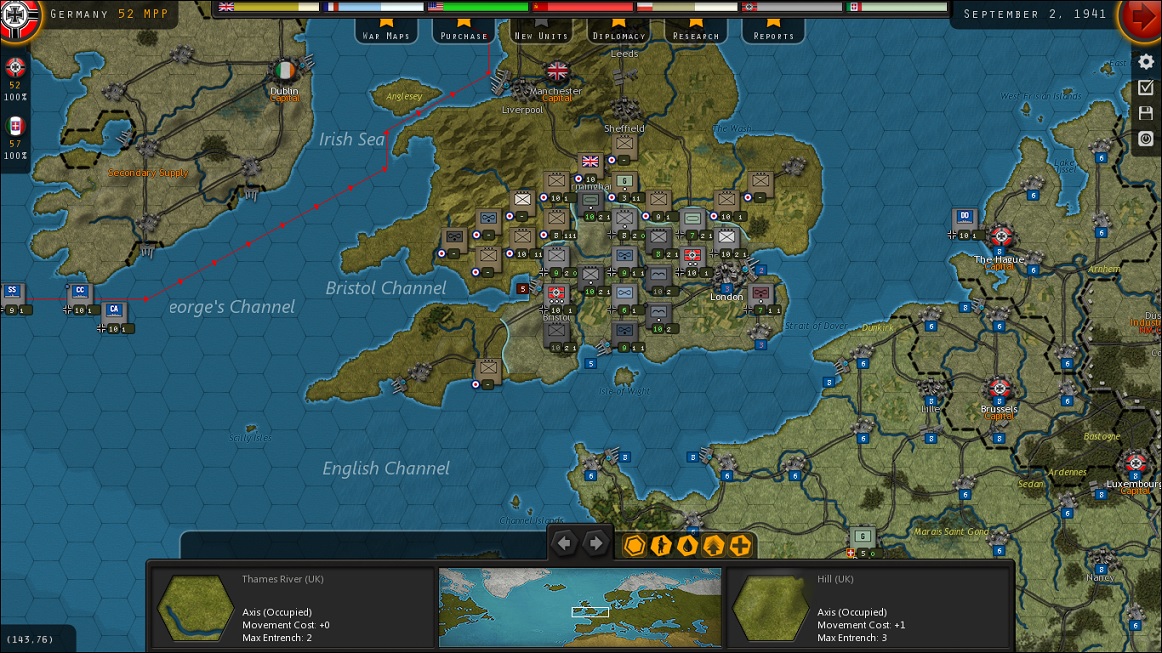This screenshot has width=1162, height=653.
Task: Open the Research tab
Action: click(x=696, y=31)
